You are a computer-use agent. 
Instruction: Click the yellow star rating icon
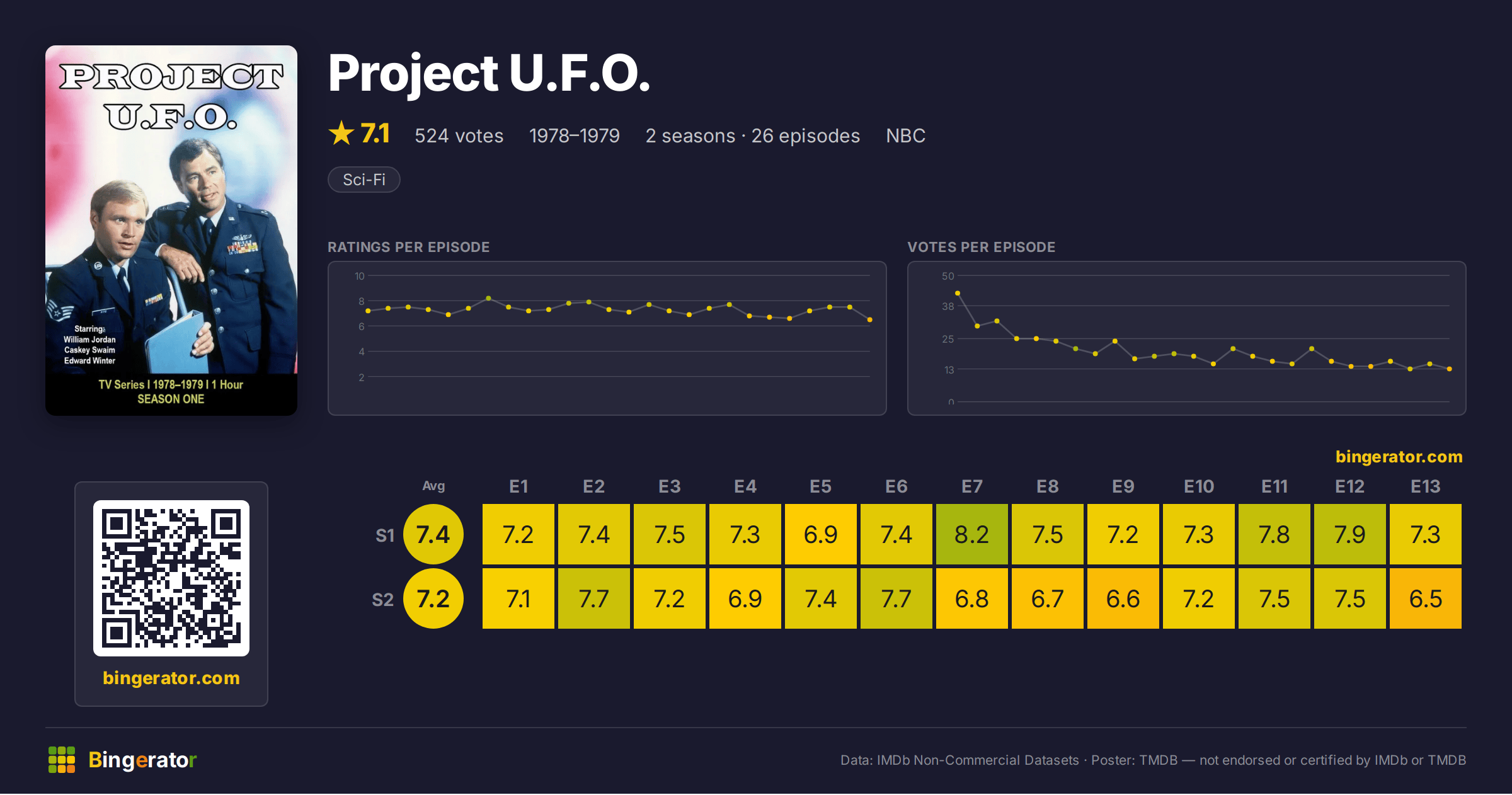pos(341,133)
